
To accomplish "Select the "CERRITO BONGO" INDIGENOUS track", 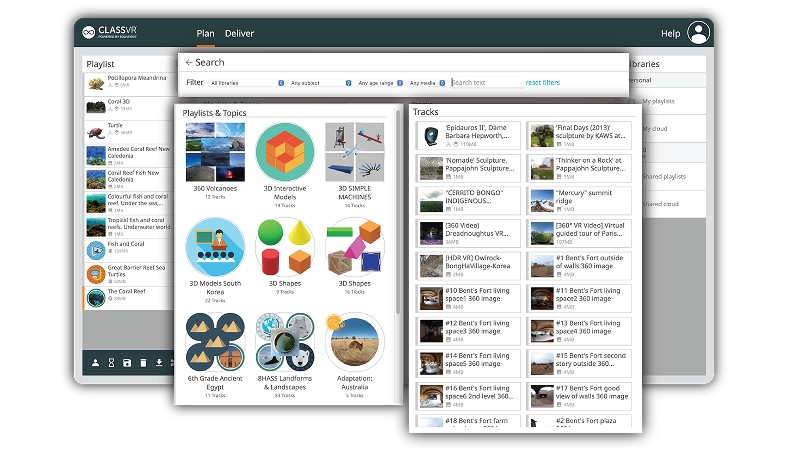I will pyautogui.click(x=468, y=201).
